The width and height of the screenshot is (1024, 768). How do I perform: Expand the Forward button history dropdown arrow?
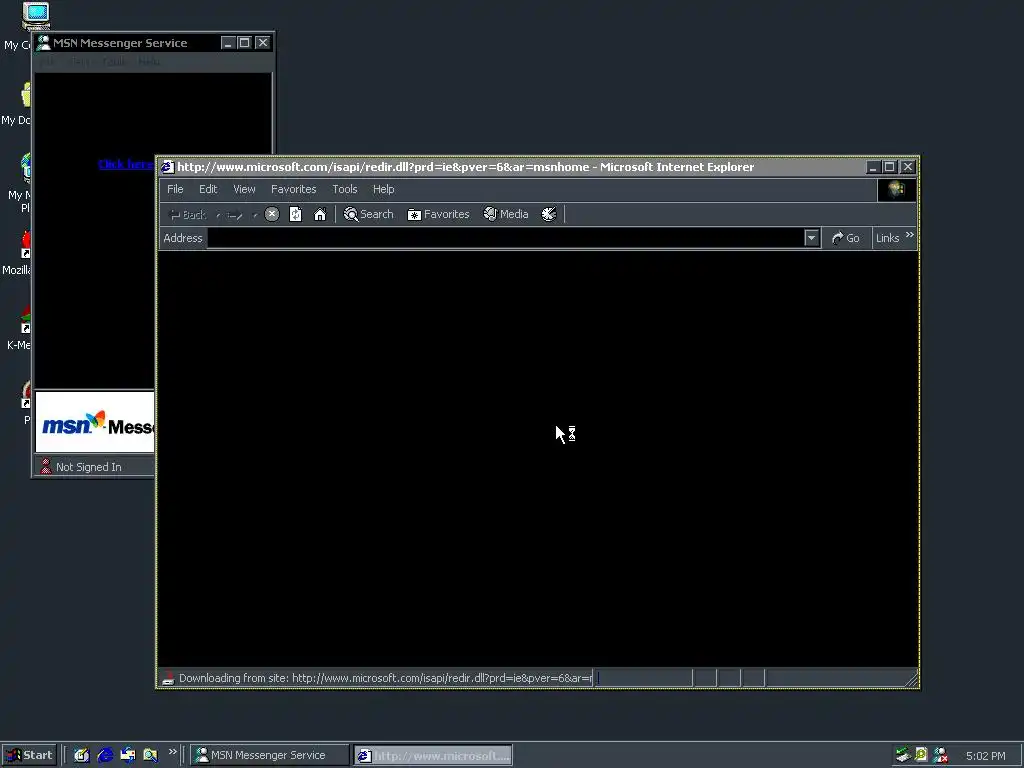(254, 215)
